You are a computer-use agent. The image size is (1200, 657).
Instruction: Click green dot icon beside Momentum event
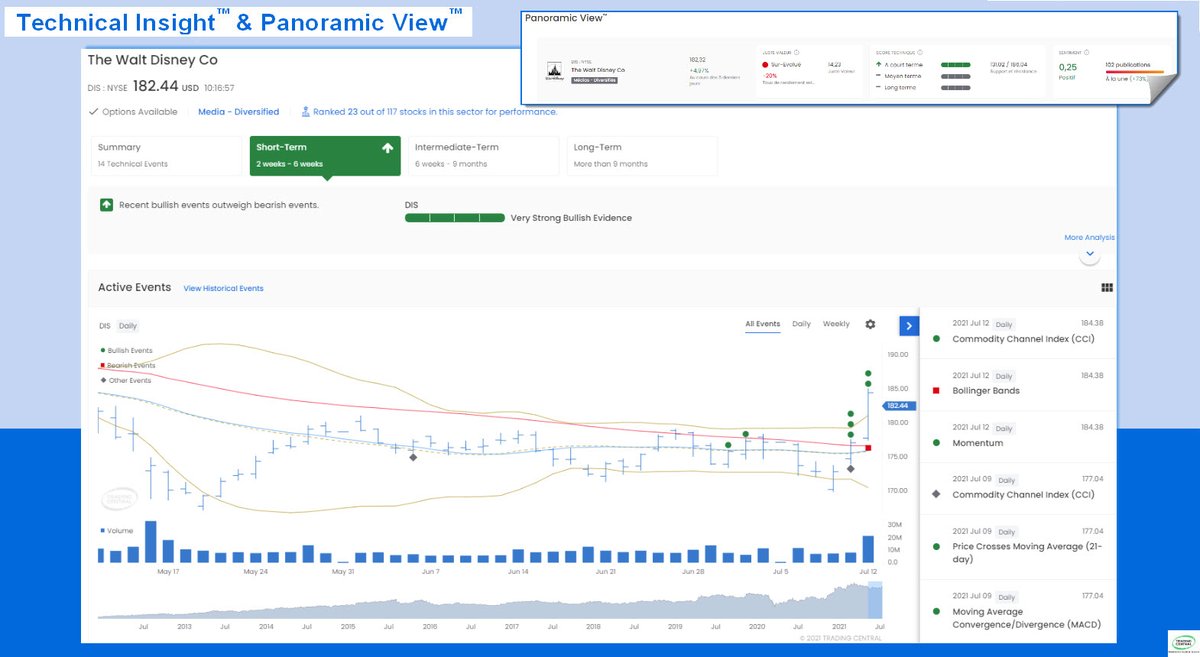[935, 443]
